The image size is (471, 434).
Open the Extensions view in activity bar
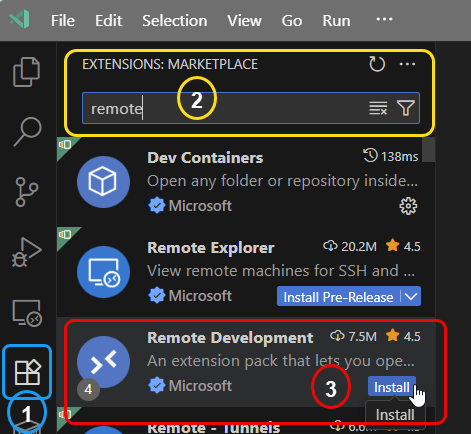[x=27, y=372]
